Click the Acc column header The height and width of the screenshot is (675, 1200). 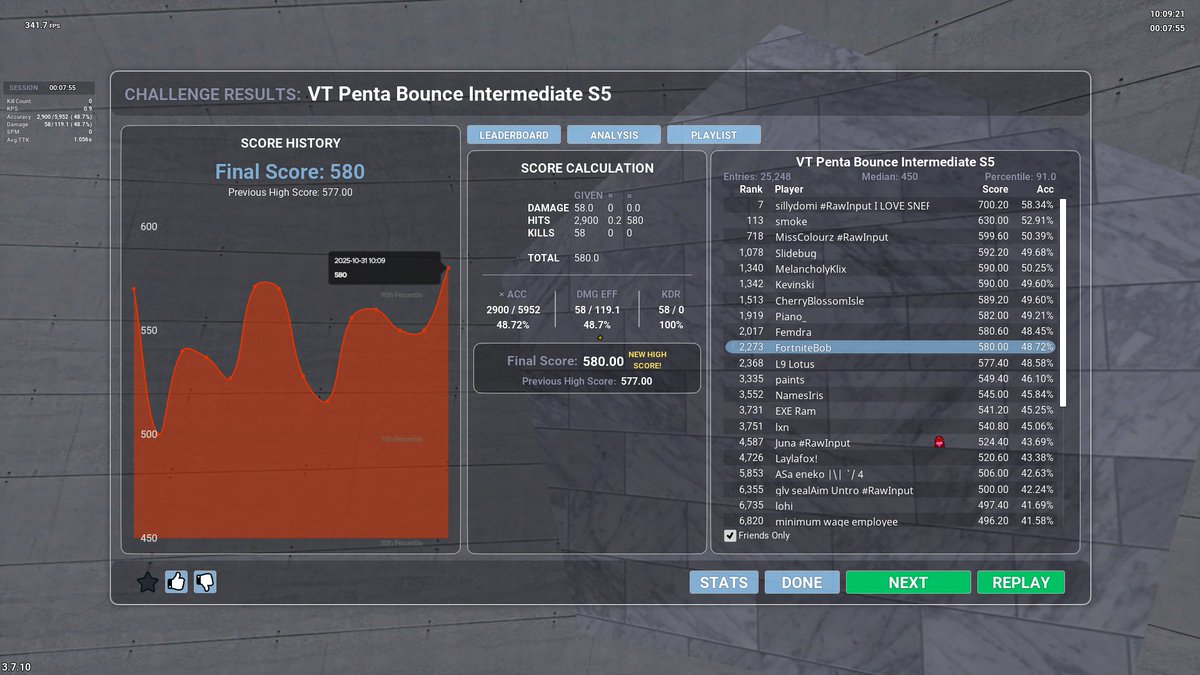pyautogui.click(x=1045, y=189)
